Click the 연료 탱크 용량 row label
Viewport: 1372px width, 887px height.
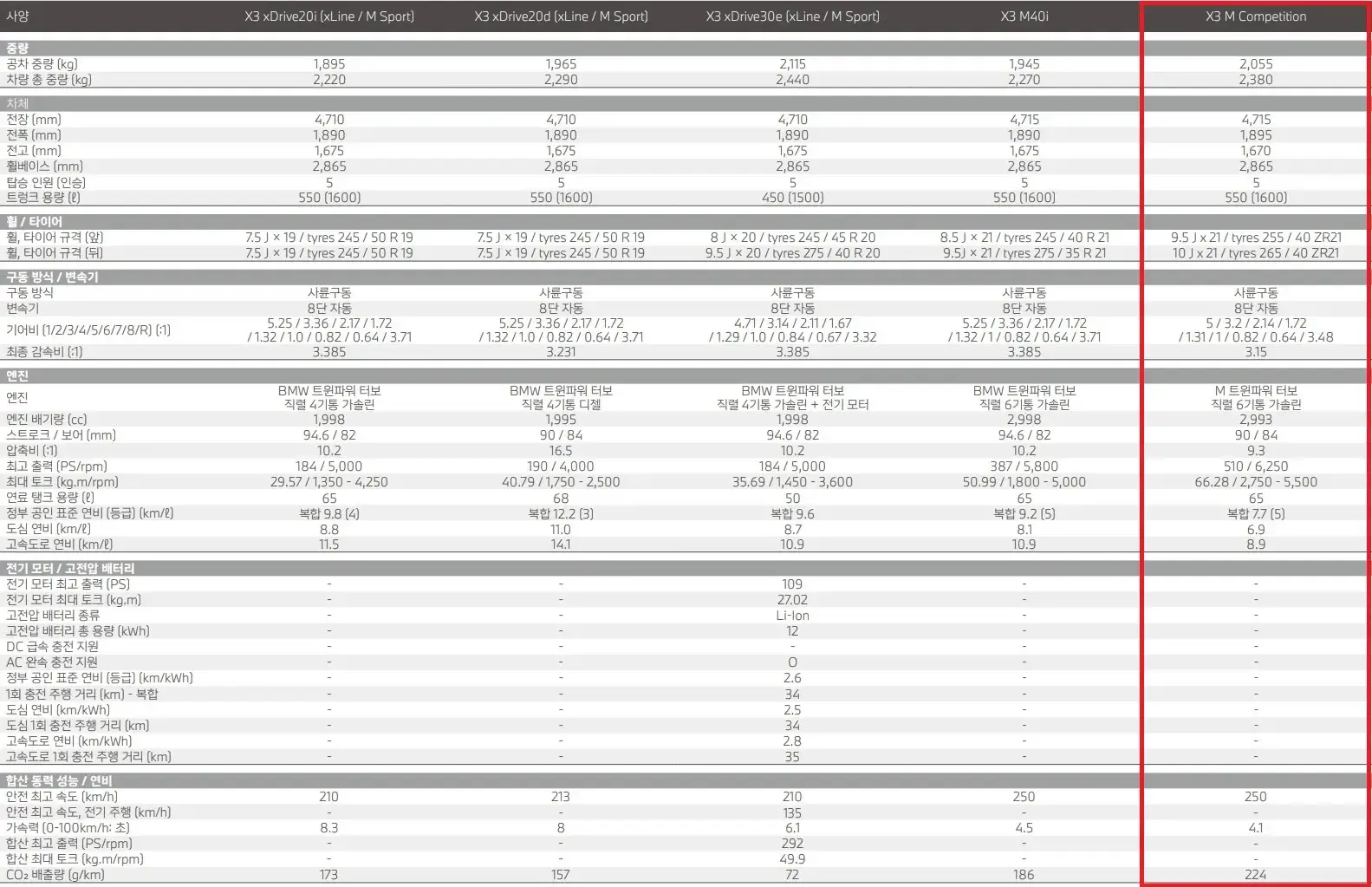[x=50, y=498]
